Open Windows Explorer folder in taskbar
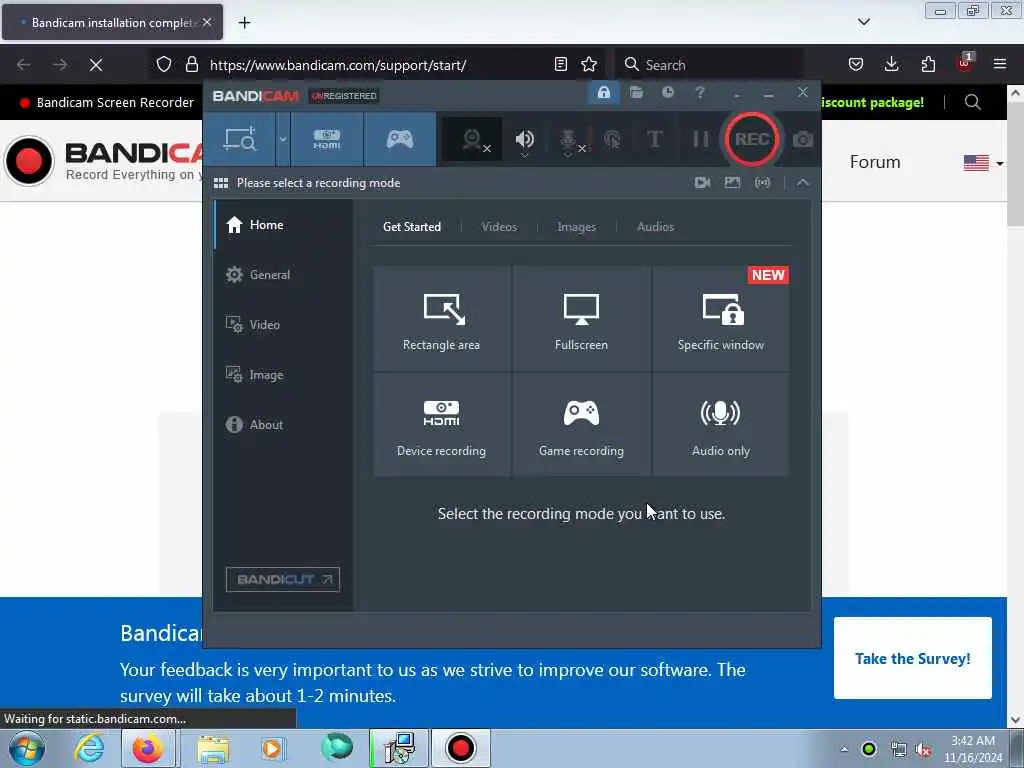 [x=213, y=748]
